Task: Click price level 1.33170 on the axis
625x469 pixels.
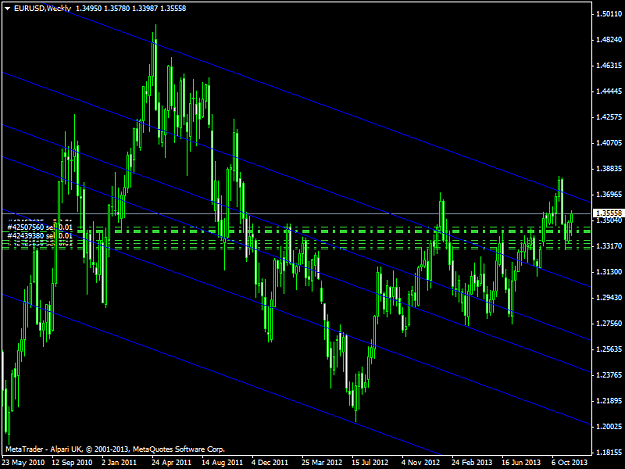Action: [x=609, y=246]
